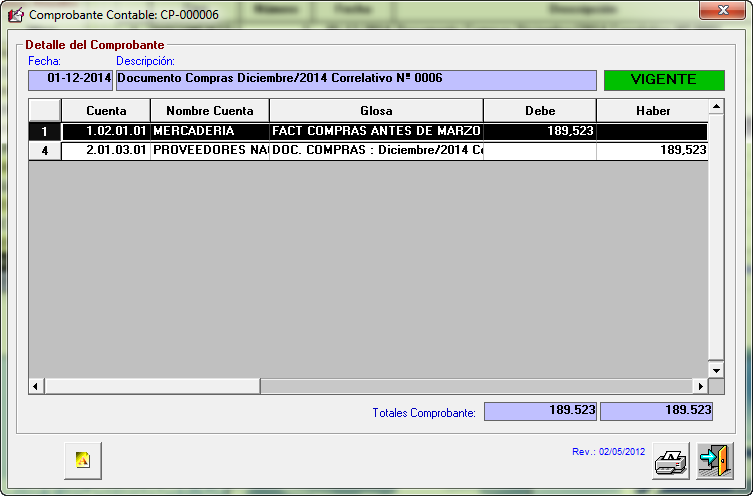The image size is (753, 496).
Task: Click the Debe column header
Action: (x=540, y=111)
